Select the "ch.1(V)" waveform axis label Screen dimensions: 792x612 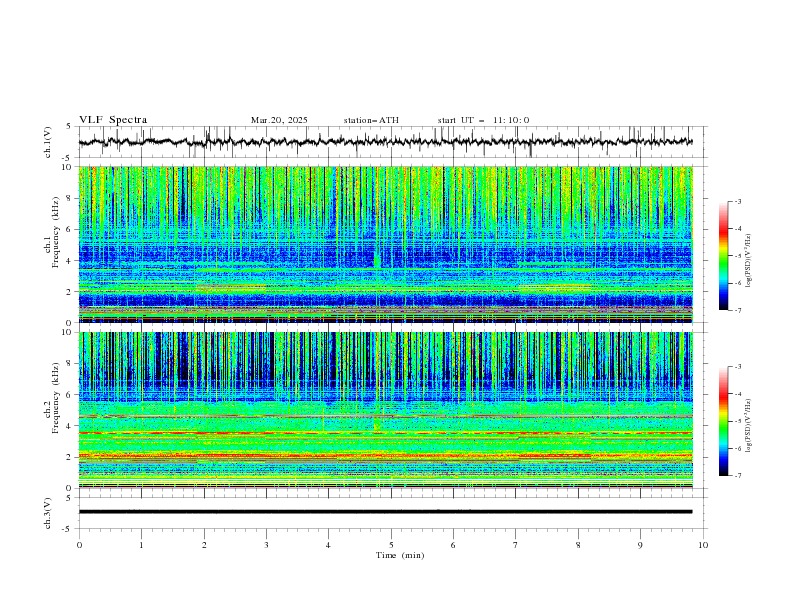pyautogui.click(x=48, y=142)
